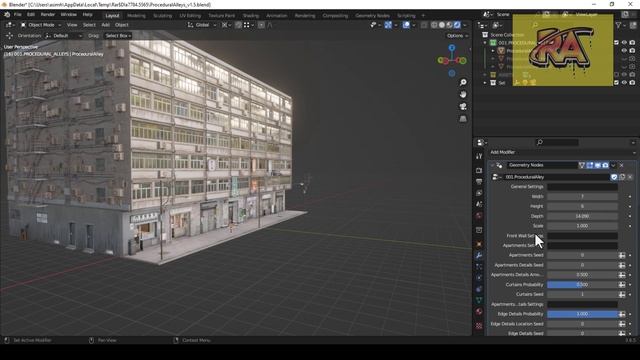Open the Render properties tab
640x360 pixels.
[479, 170]
